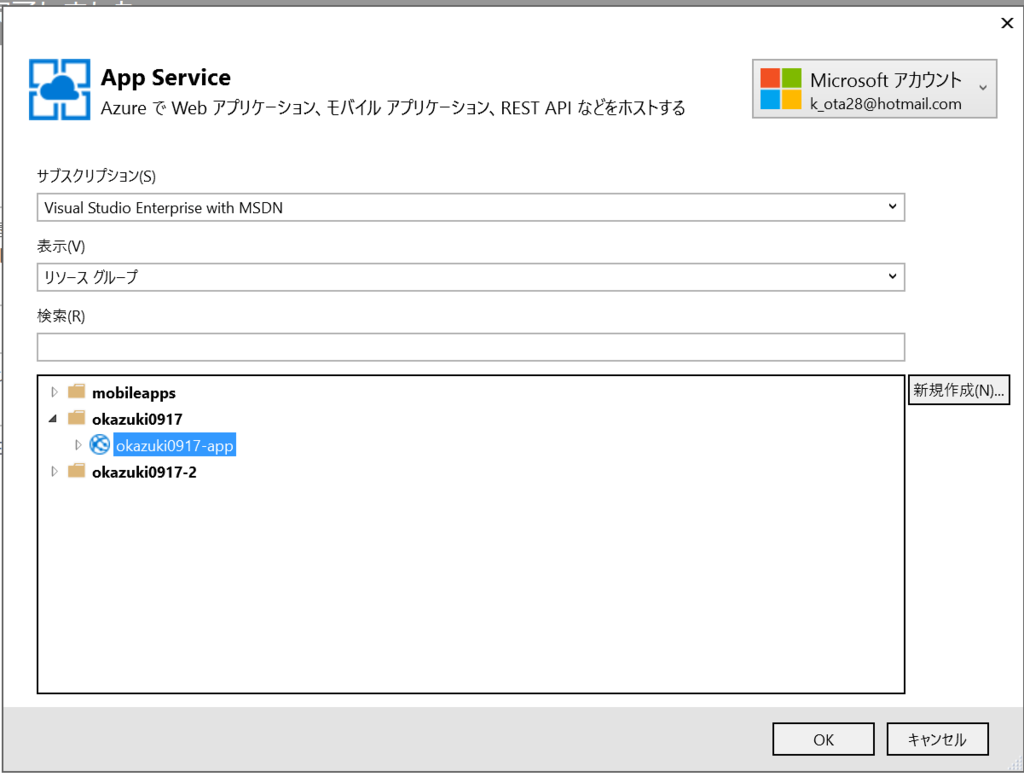The width and height of the screenshot is (1024, 777).
Task: Click the okazuki0917 folder icon
Action: pos(76,418)
